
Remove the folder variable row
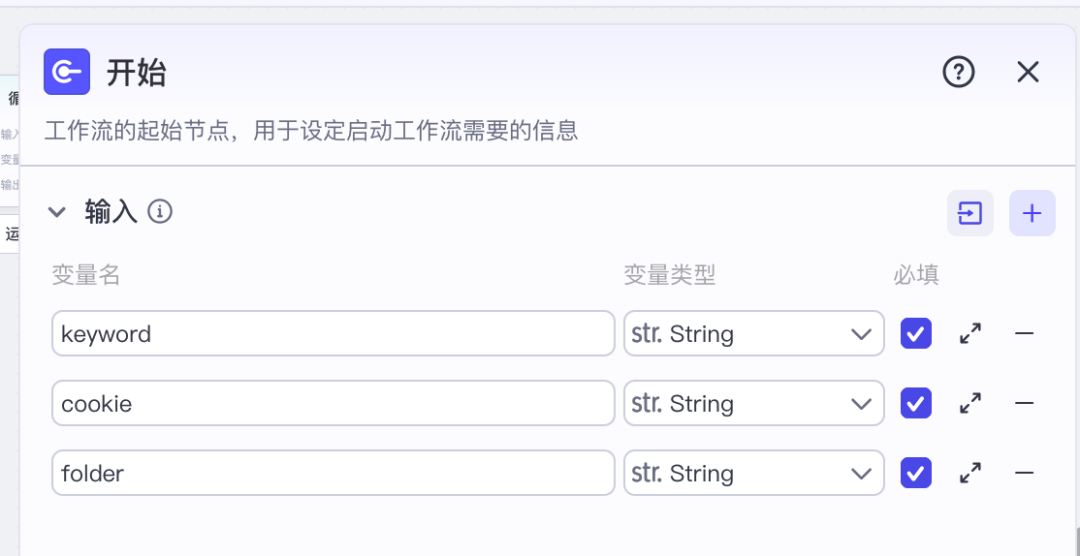[1024, 474]
